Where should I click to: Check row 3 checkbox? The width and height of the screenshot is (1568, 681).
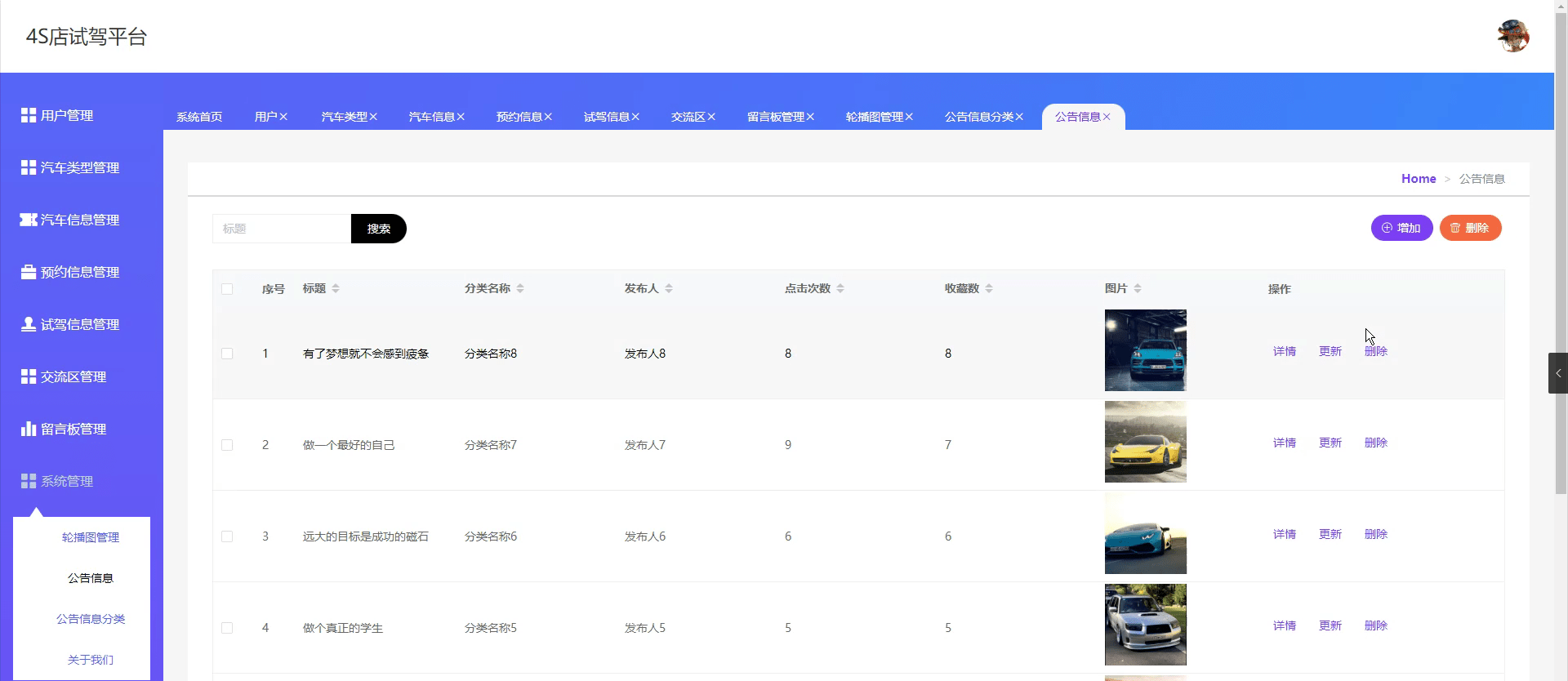227,536
